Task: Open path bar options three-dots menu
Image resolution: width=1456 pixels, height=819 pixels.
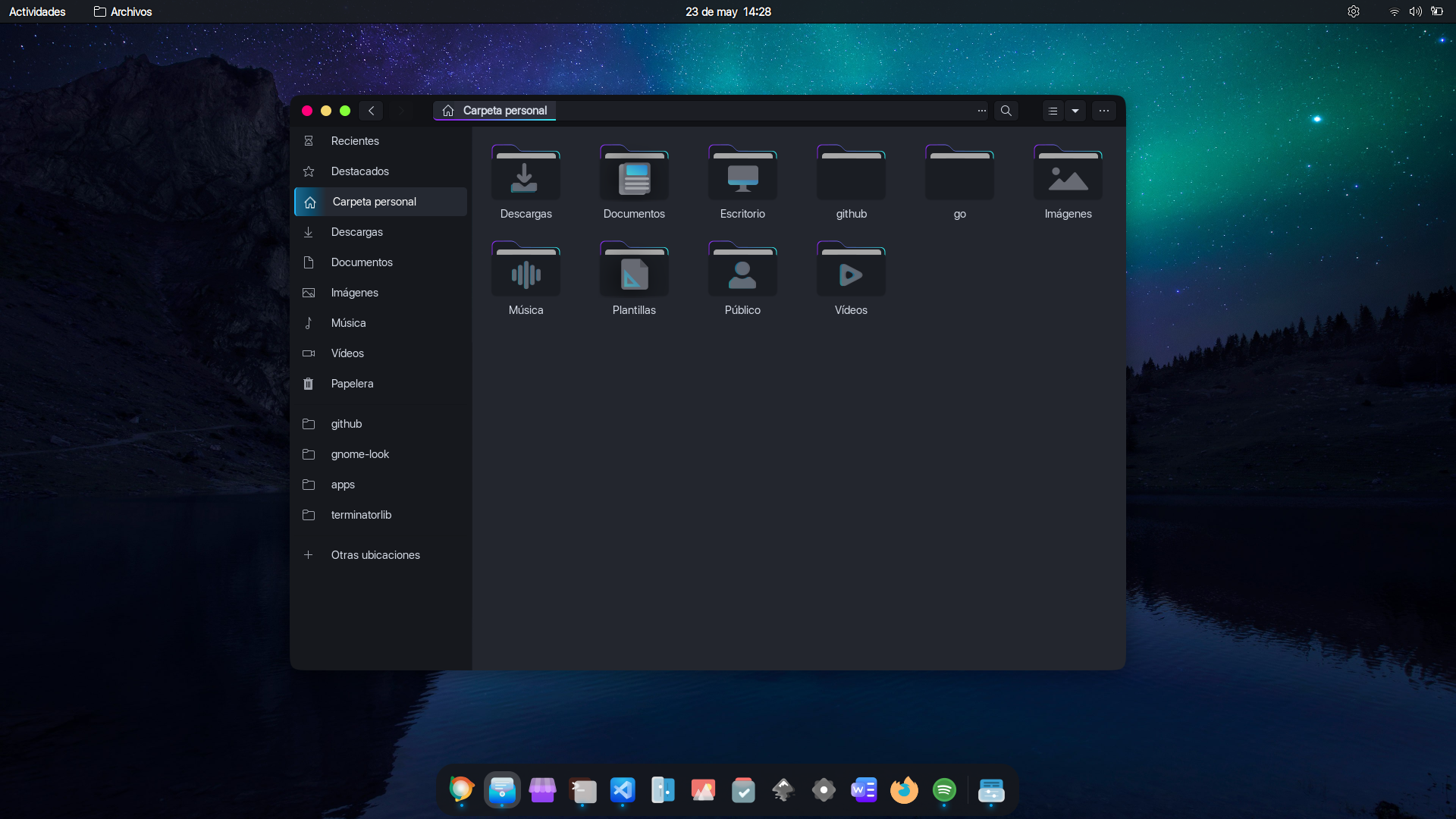Action: click(982, 111)
